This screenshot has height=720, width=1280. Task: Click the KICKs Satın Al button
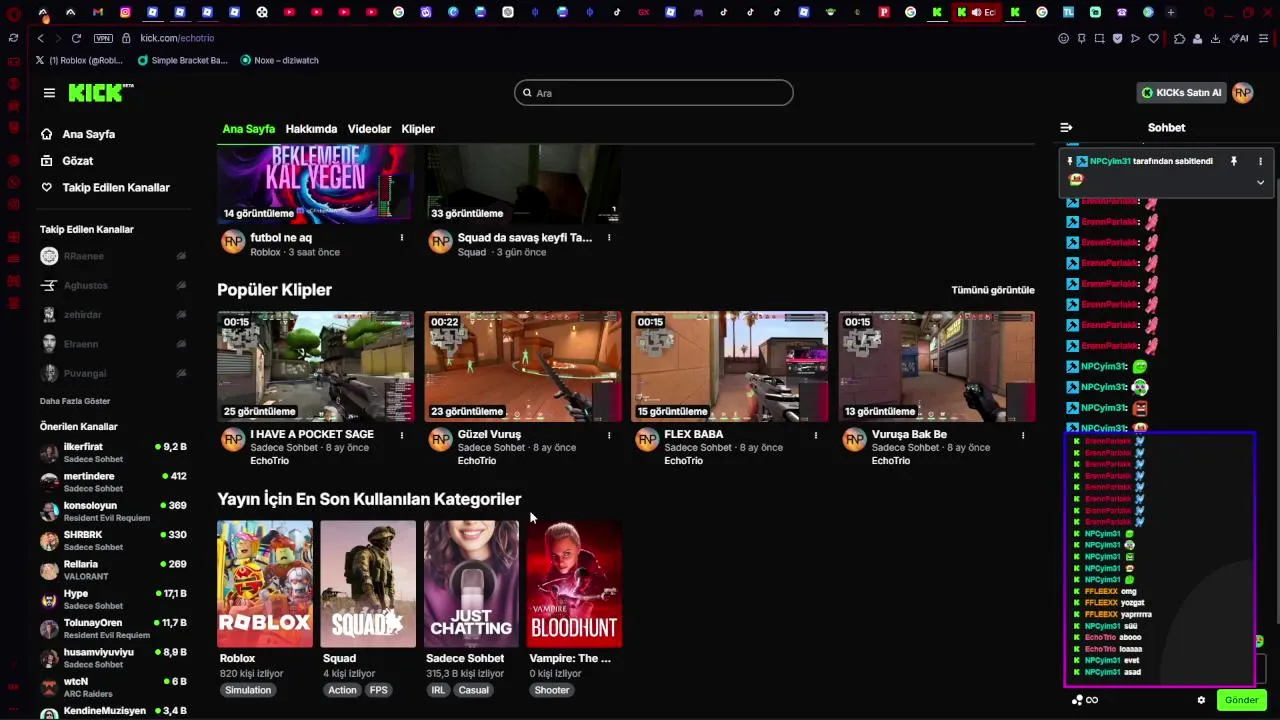[1182, 93]
